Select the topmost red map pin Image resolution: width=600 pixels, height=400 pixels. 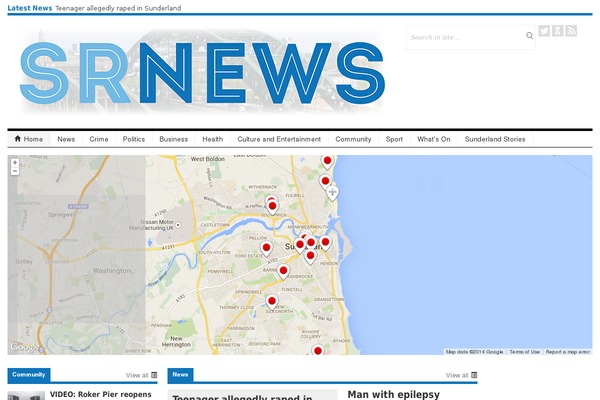[327, 162]
